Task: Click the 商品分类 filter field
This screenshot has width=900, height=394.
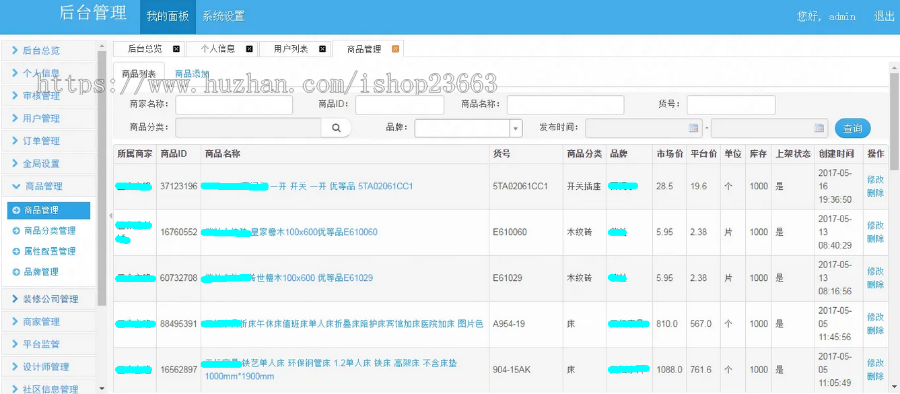Action: coord(249,128)
